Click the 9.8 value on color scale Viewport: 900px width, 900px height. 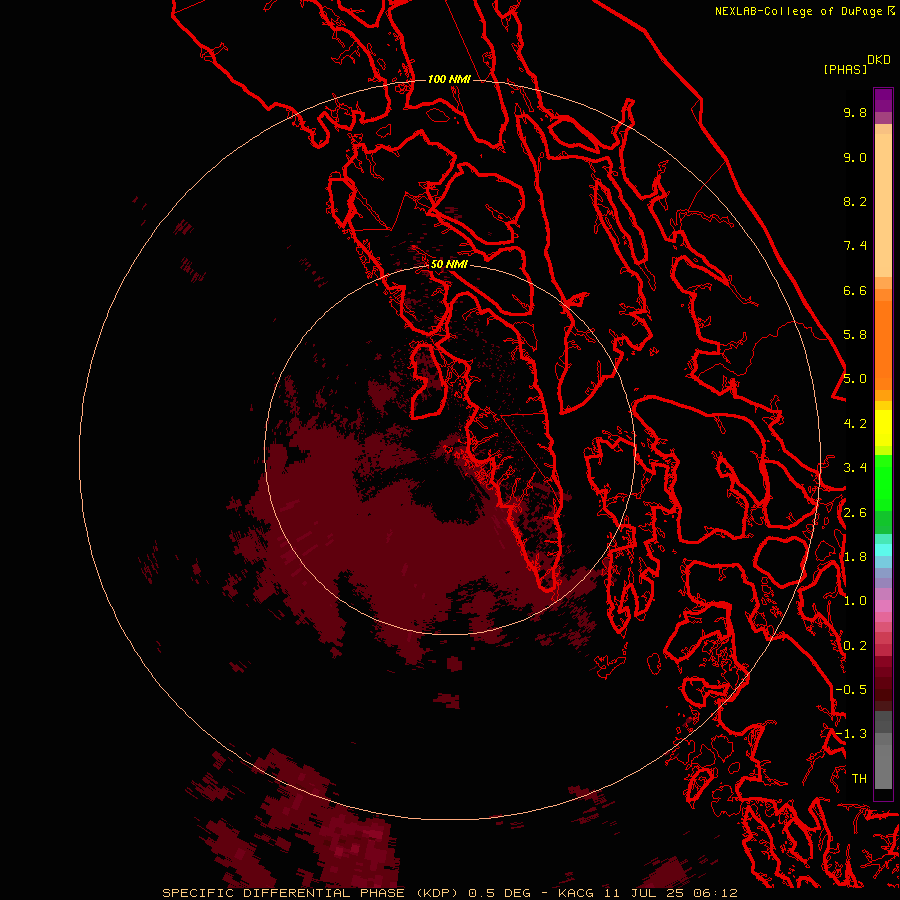pos(855,112)
